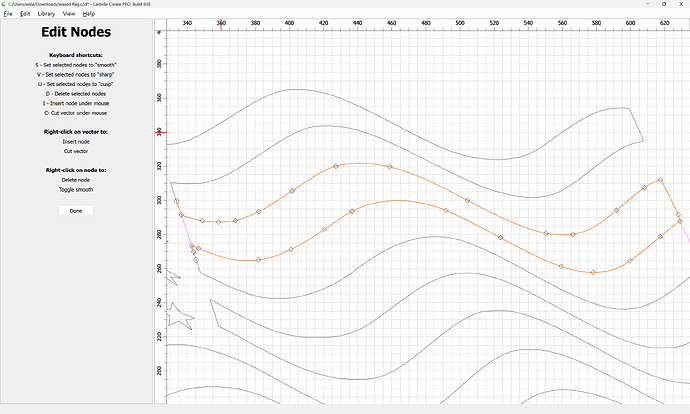
Task: Select node at upper orange curve's left peak
Action: click(336, 165)
